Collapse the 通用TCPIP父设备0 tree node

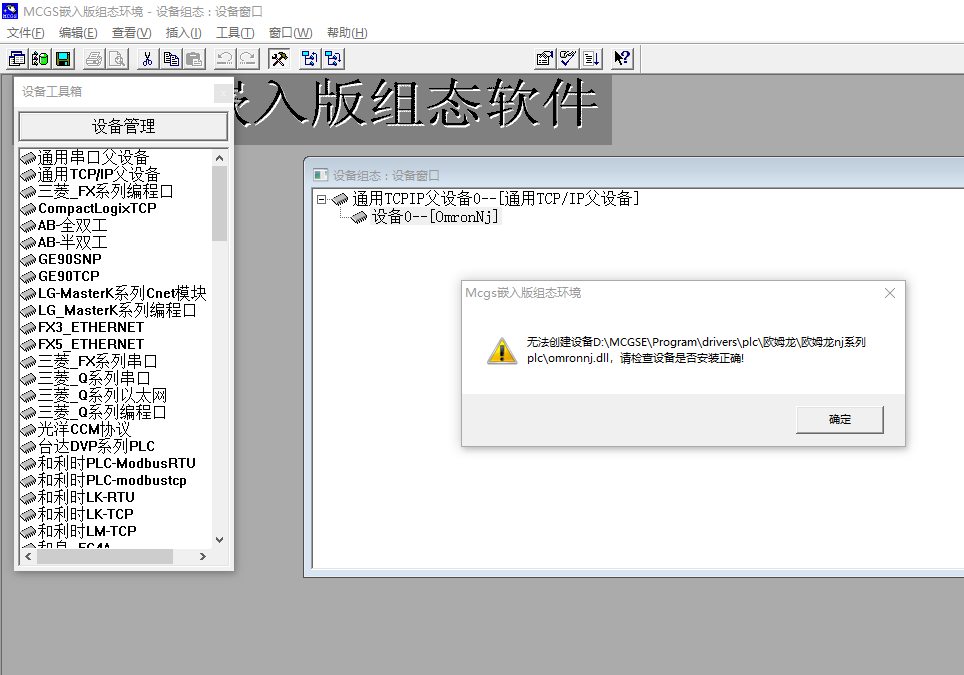pos(322,199)
